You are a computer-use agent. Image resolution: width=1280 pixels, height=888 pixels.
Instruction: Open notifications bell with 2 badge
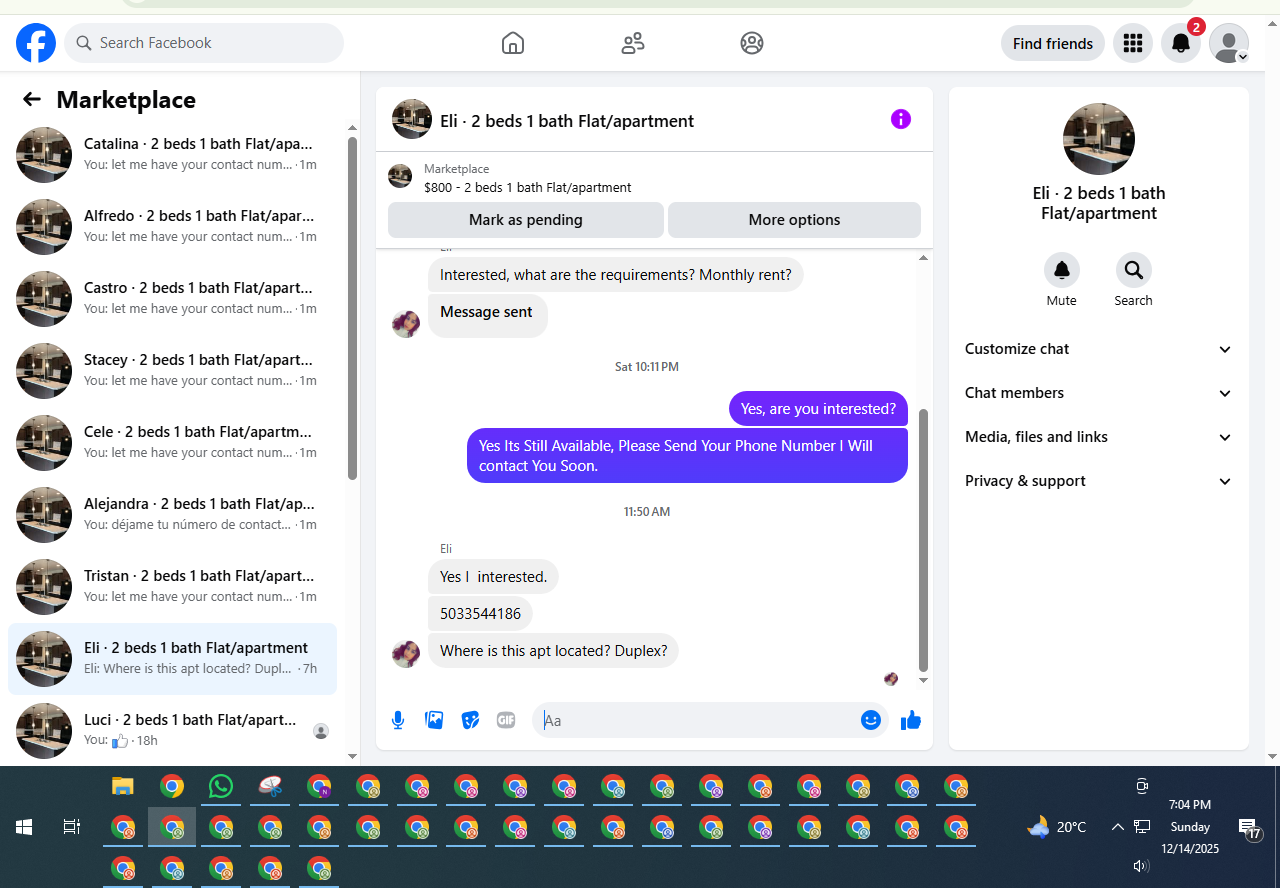point(1181,43)
